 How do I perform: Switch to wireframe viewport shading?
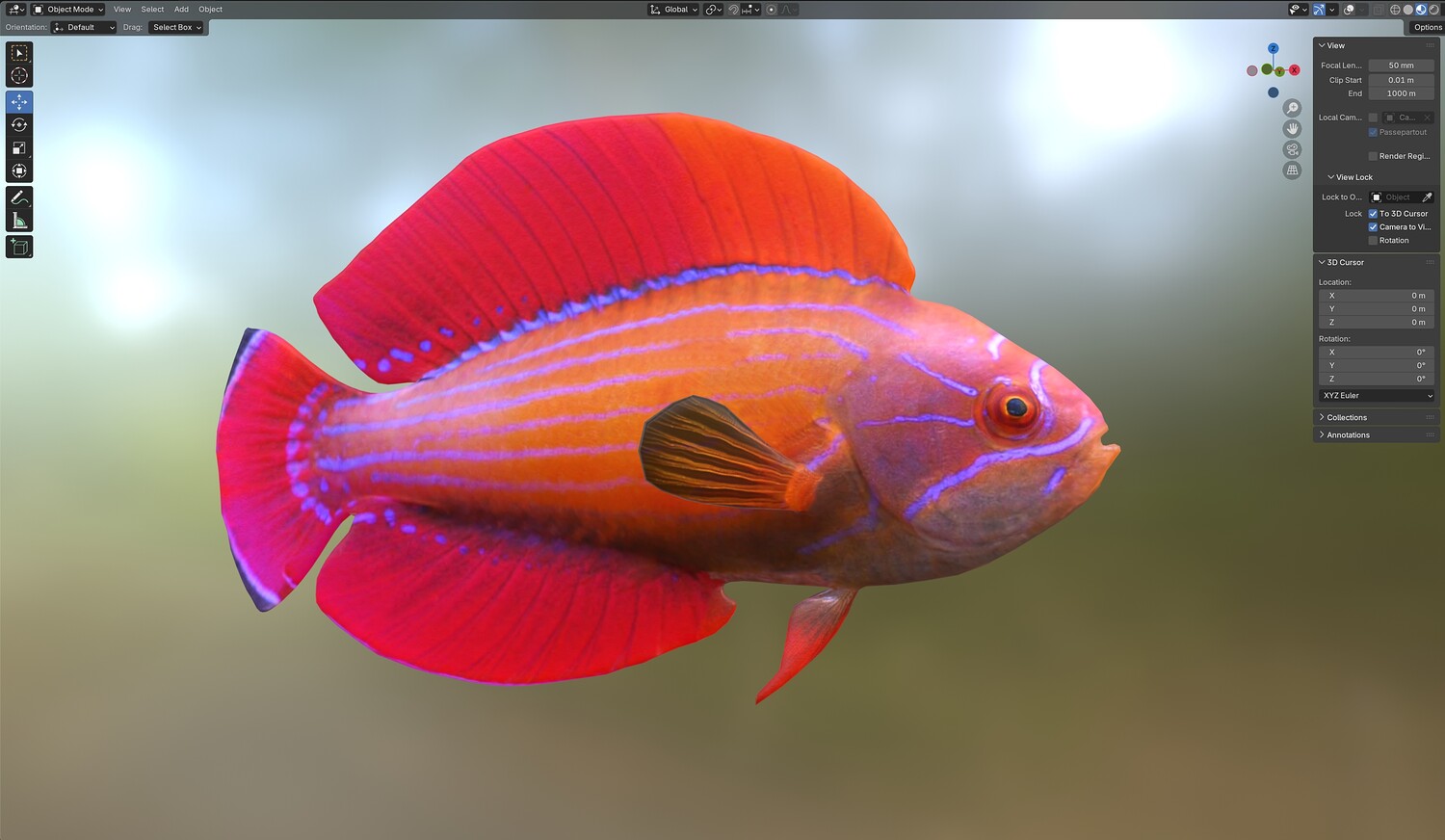1395,10
